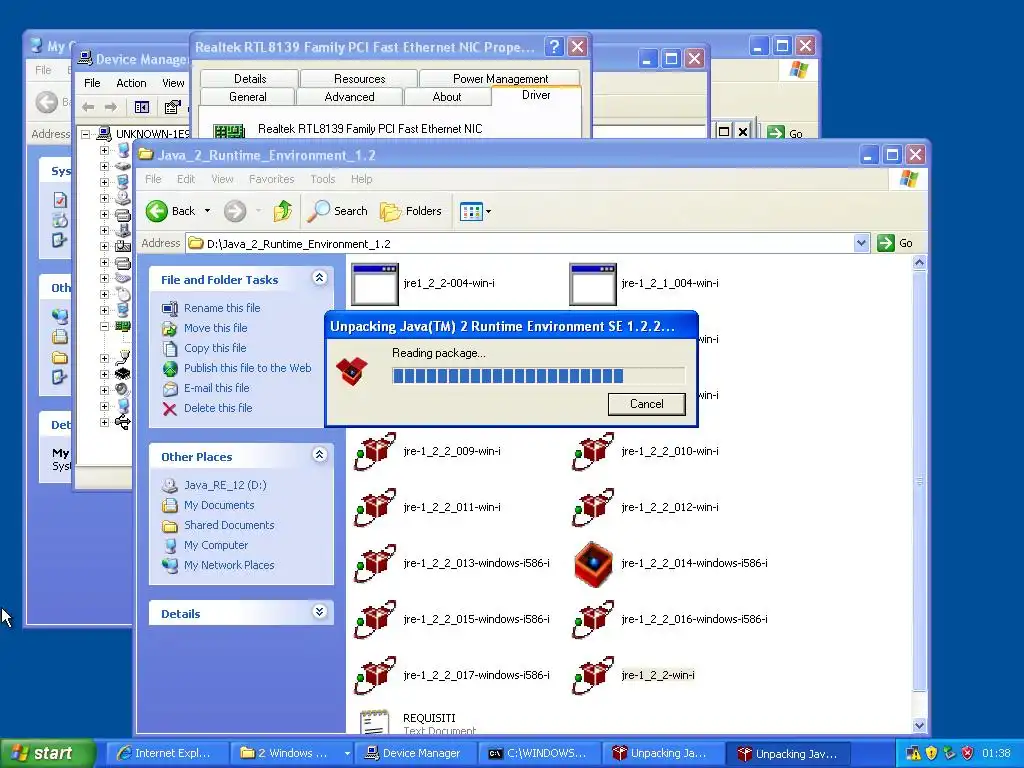Click Copy this file

tap(215, 348)
